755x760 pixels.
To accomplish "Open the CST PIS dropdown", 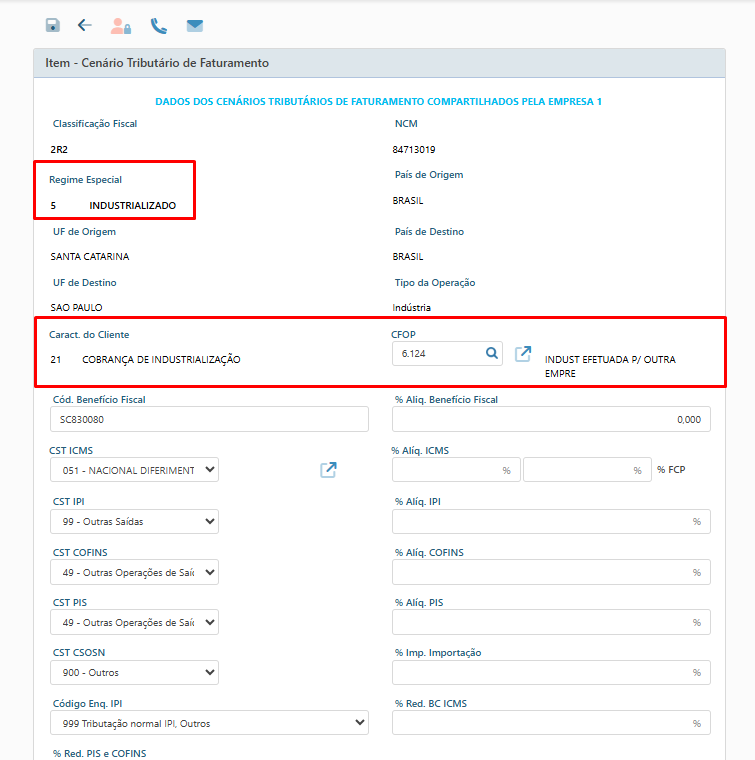I will point(134,622).
